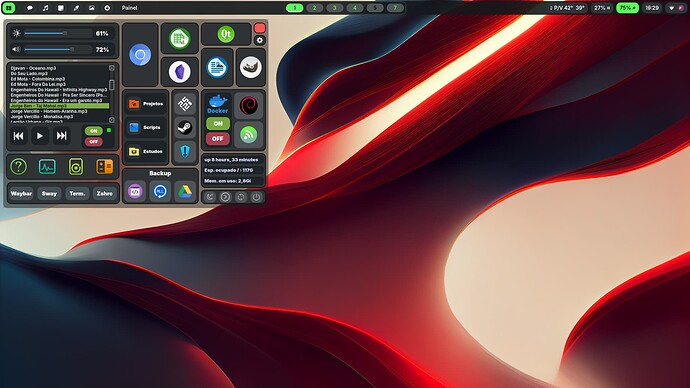Switch to workspace 3

click(335, 8)
